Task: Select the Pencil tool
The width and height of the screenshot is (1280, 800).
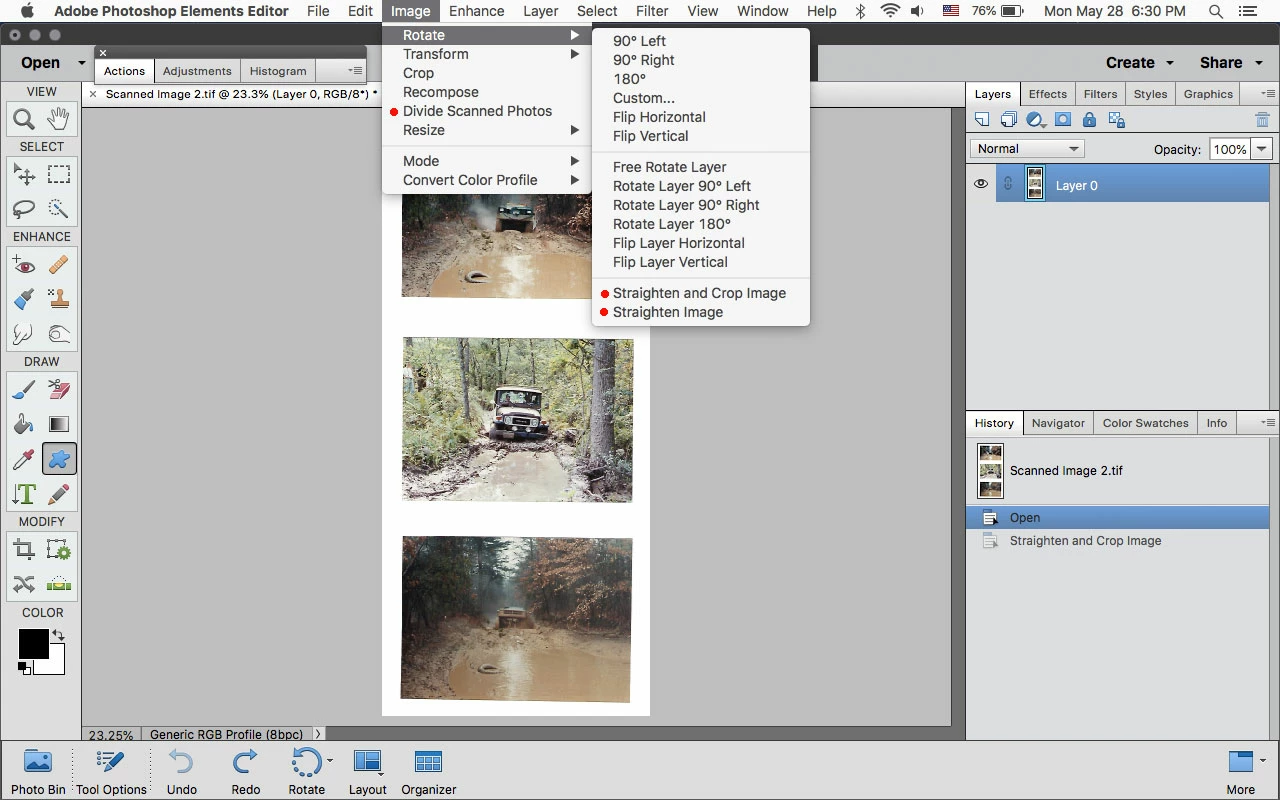Action: (59, 494)
